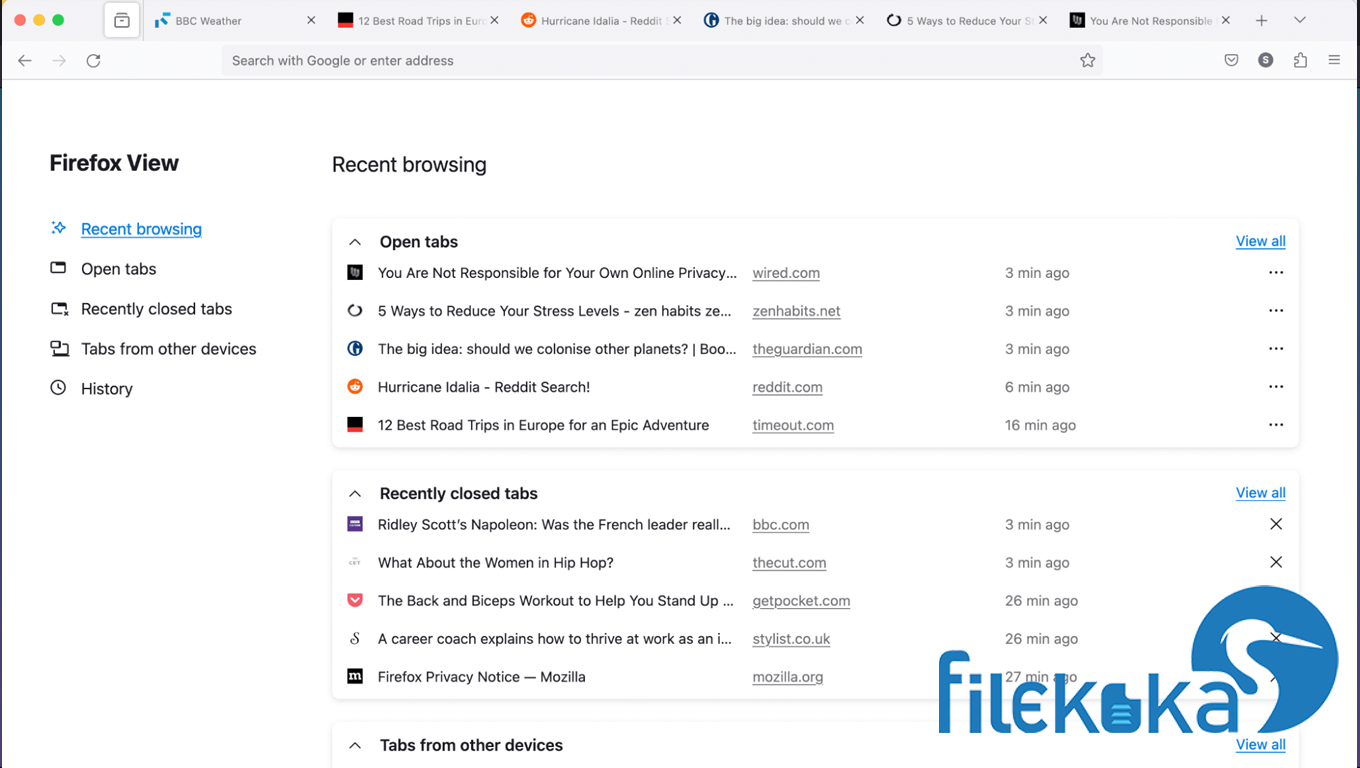Image resolution: width=1360 pixels, height=768 pixels.
Task: Collapse the Open tabs section
Action: coord(355,242)
